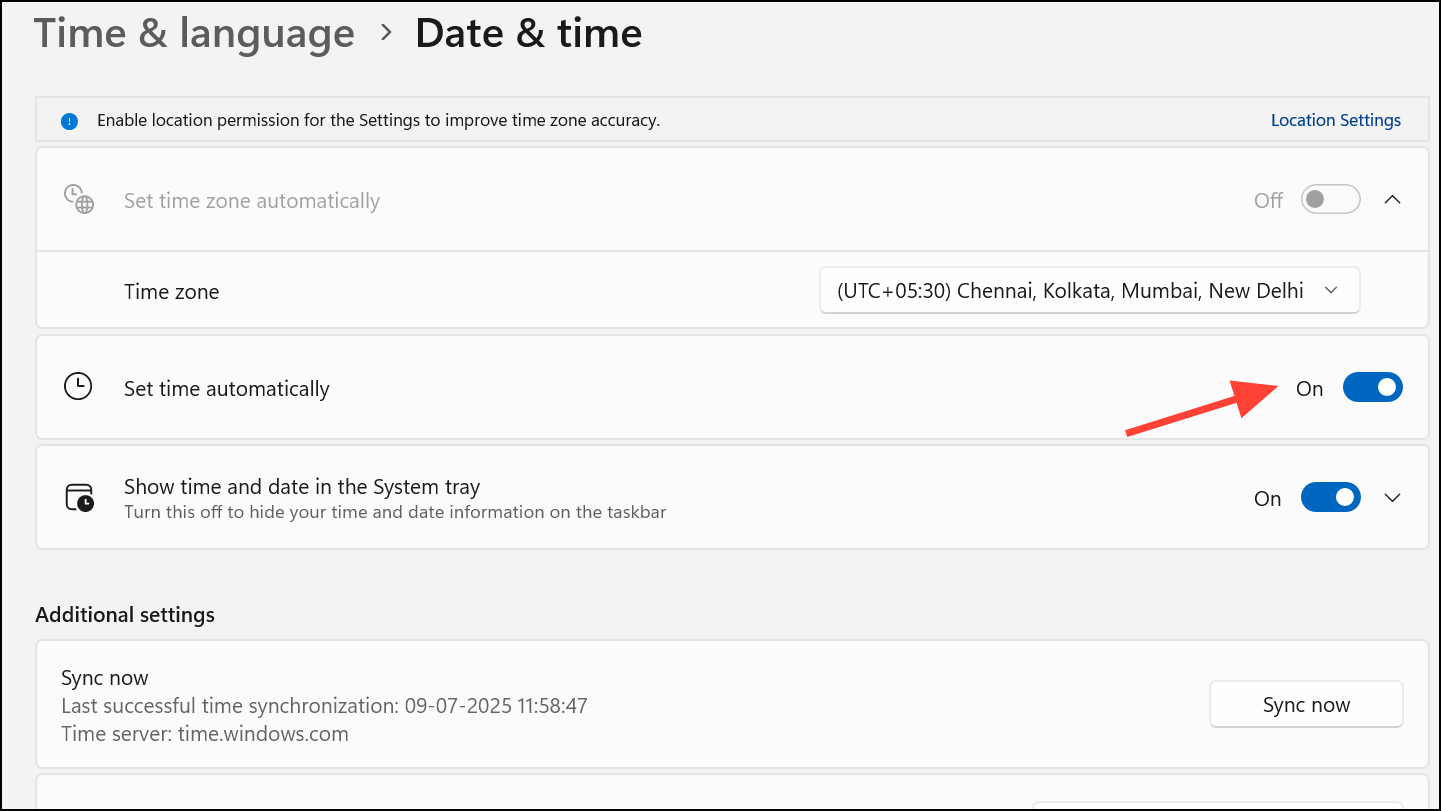Click the clock icon beside Set time automatically

(78, 388)
